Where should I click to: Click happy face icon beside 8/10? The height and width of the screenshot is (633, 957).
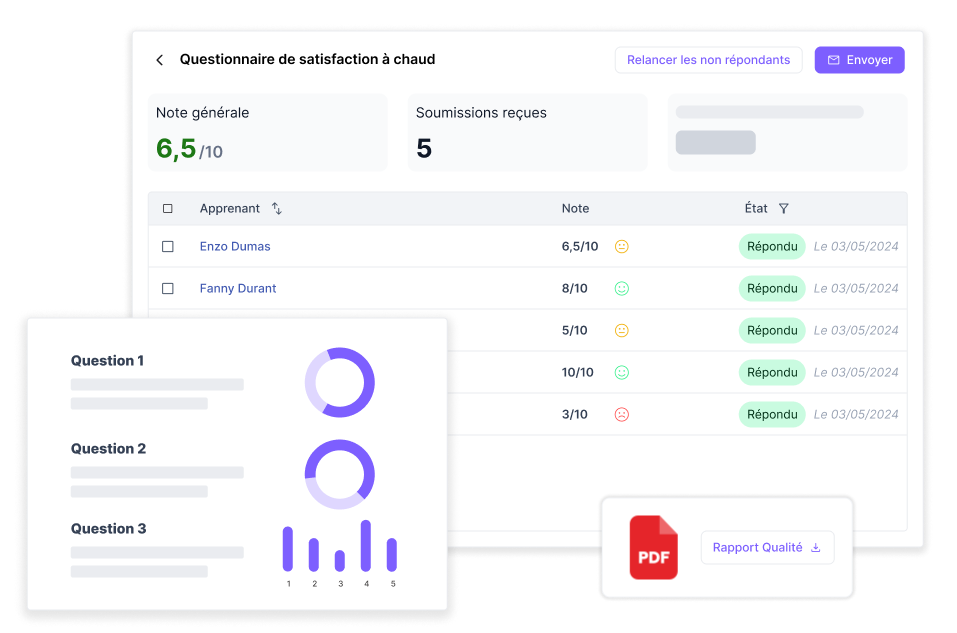(x=621, y=289)
